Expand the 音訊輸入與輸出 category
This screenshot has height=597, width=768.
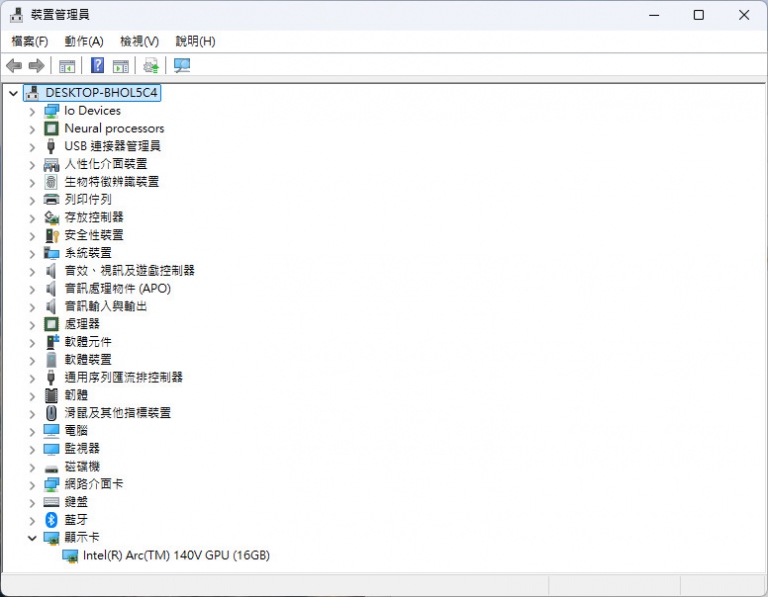point(32,307)
